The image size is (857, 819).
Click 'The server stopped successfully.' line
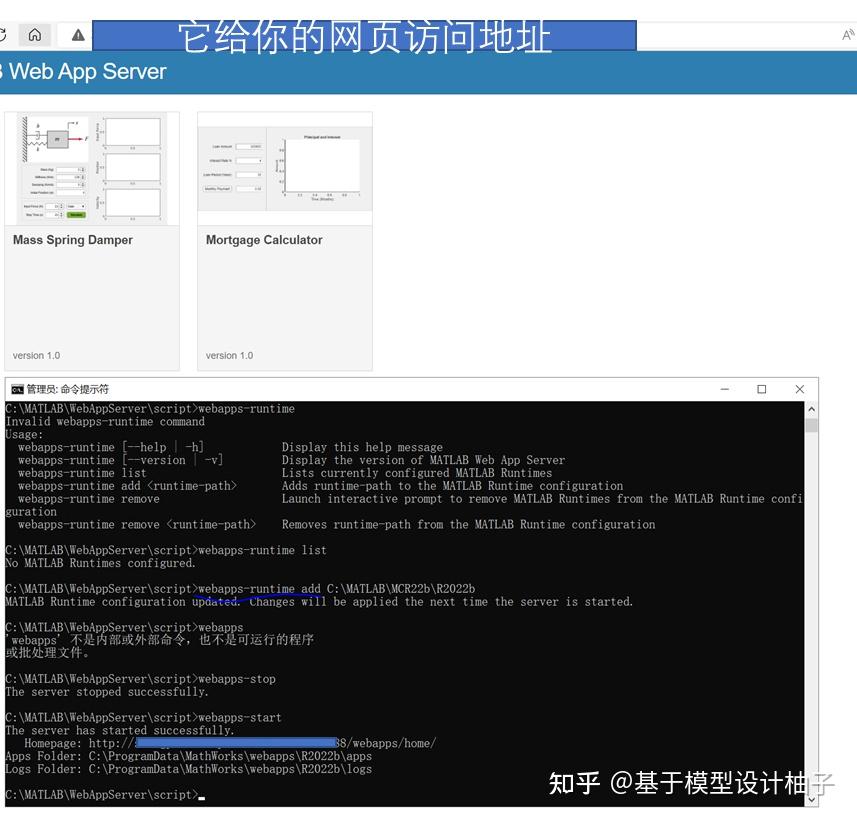[x=107, y=692]
